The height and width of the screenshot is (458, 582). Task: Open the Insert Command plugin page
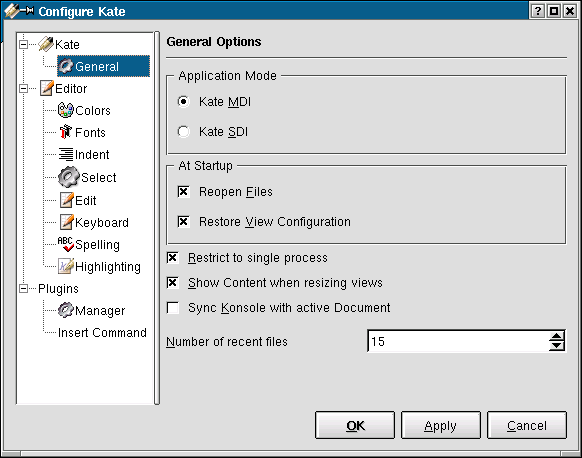click(x=102, y=333)
